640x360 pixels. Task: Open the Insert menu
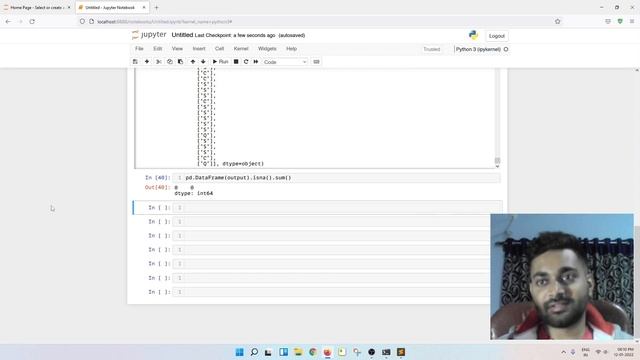point(199,49)
